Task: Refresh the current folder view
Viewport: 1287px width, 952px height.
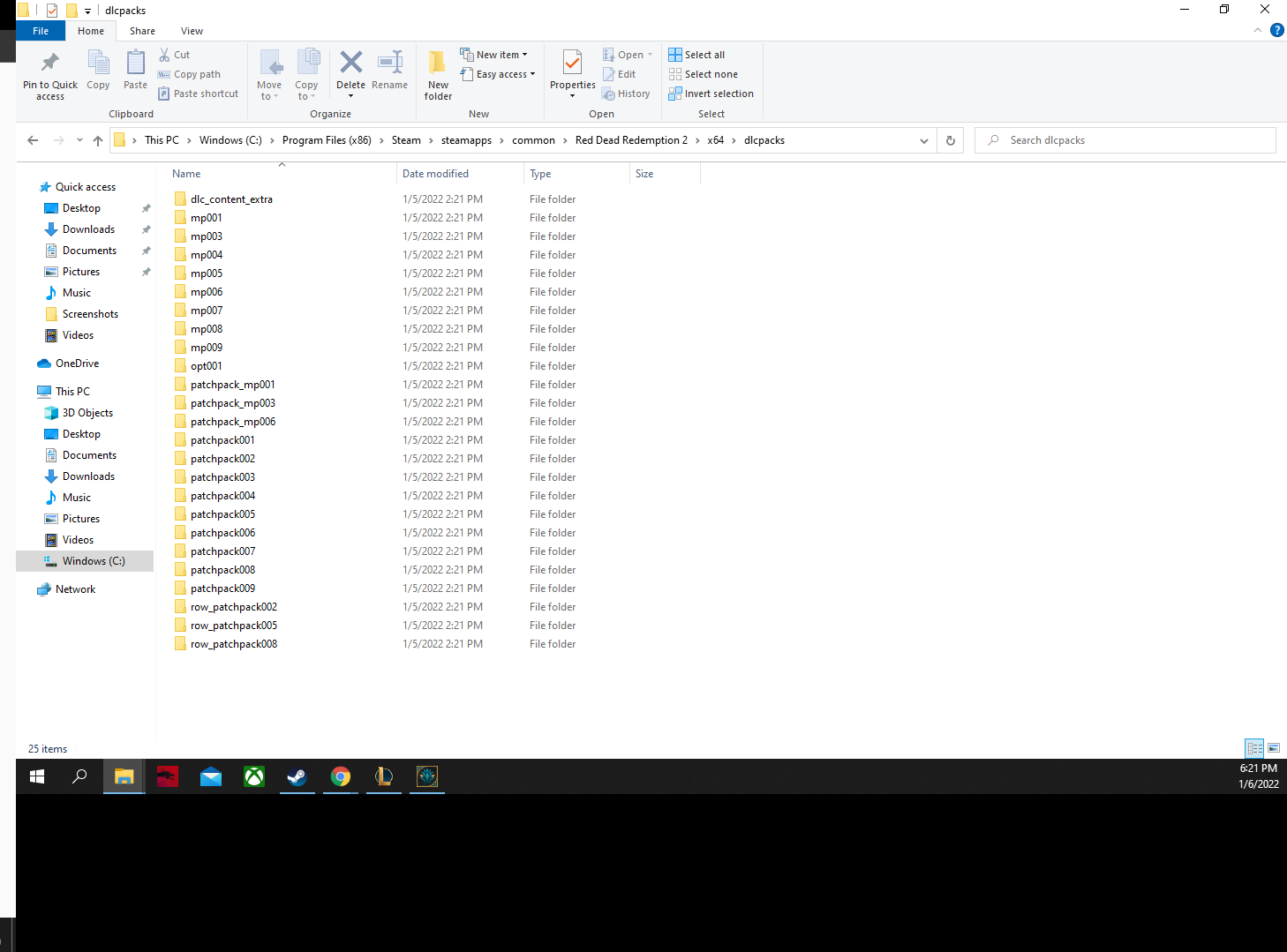Action: [x=950, y=140]
